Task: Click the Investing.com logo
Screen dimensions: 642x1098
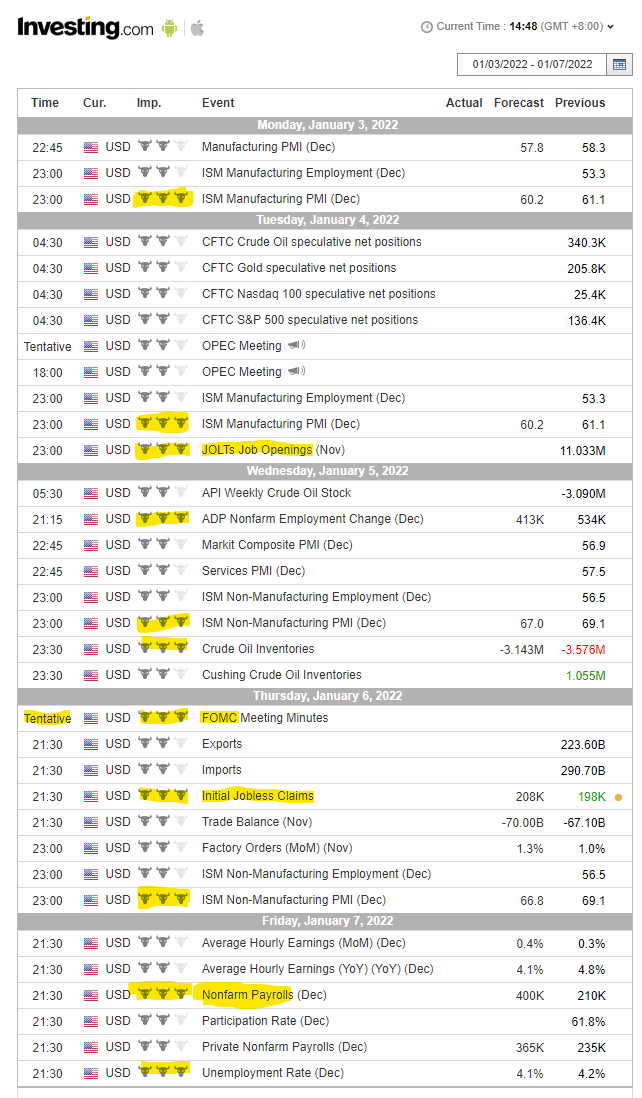Action: click(85, 28)
